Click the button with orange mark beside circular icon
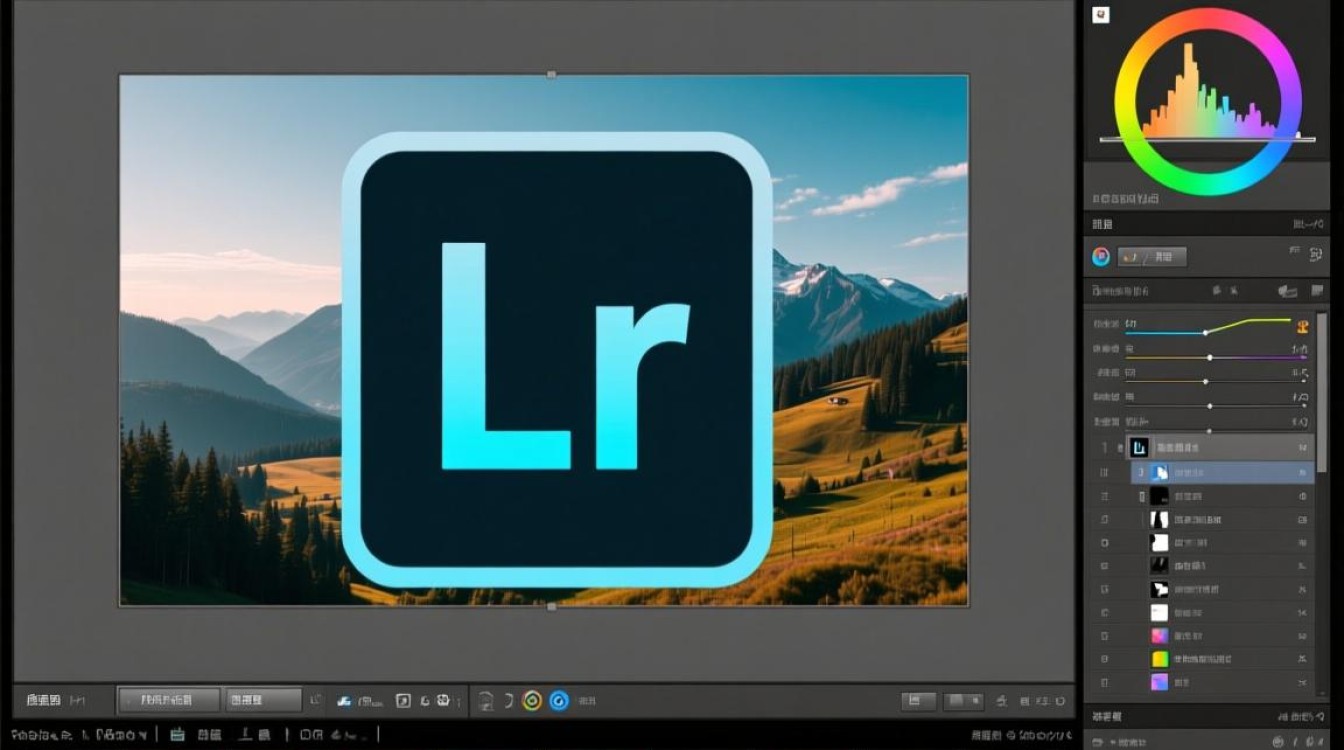 (x=1152, y=257)
